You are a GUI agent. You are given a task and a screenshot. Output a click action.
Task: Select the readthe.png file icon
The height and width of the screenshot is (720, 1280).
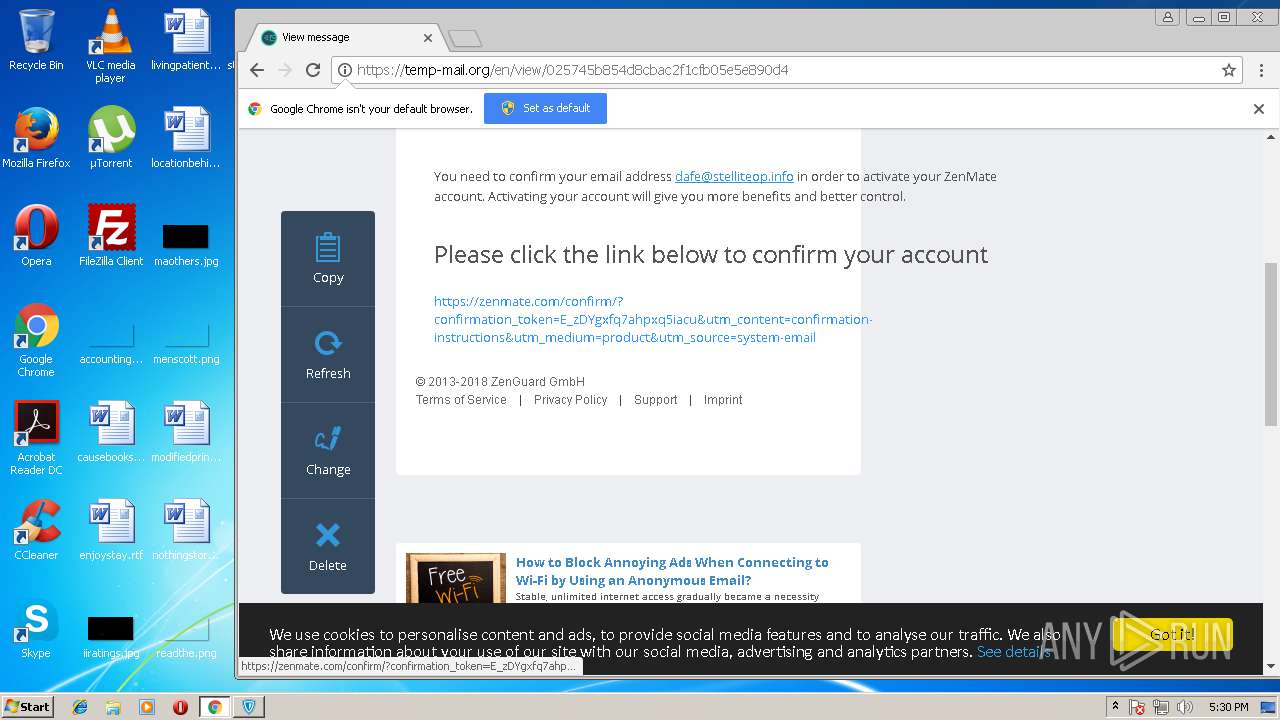pyautogui.click(x=186, y=637)
